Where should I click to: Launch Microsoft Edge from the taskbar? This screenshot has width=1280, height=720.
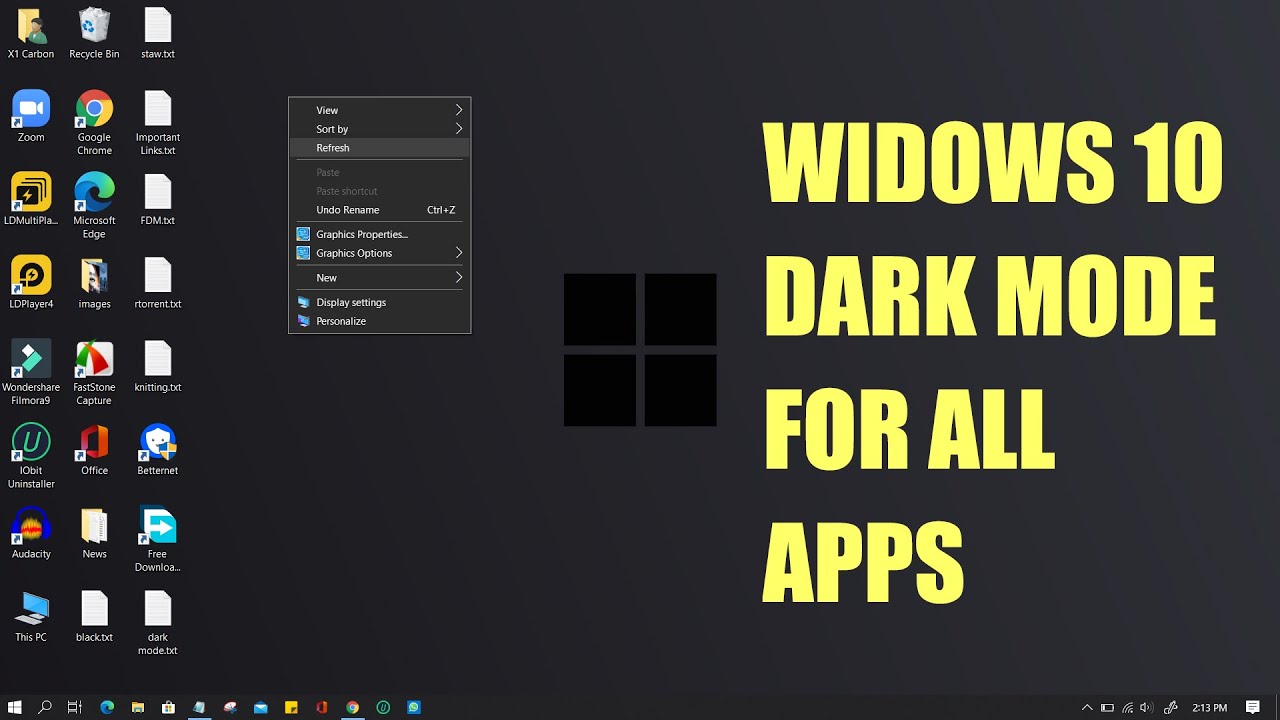point(107,707)
